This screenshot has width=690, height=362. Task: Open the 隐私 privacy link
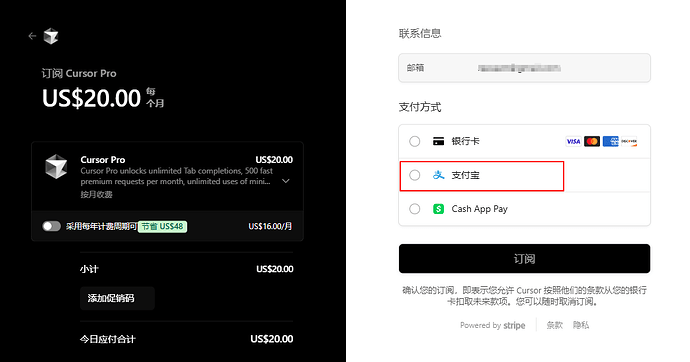(x=581, y=325)
